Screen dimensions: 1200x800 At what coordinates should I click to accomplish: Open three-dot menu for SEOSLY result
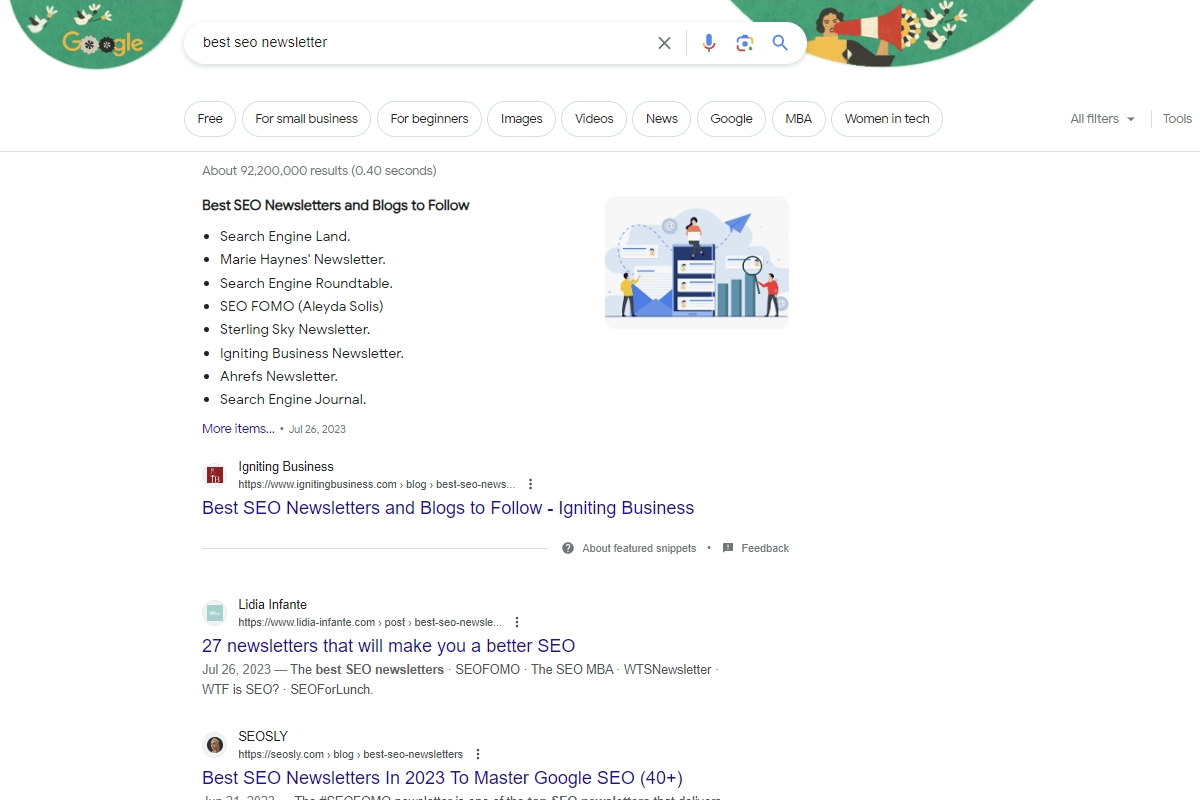[x=478, y=754]
